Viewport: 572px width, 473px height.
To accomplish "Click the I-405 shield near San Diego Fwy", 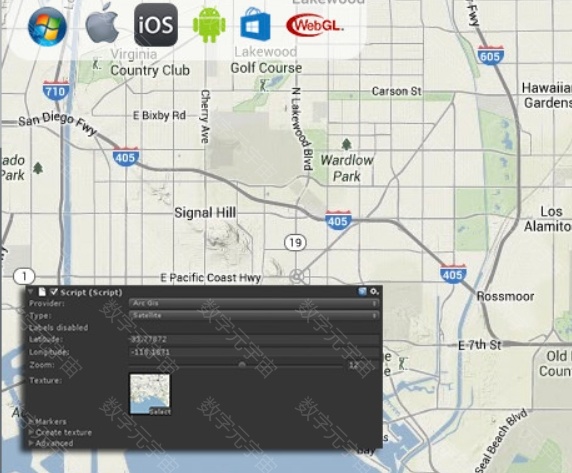I will [x=126, y=157].
